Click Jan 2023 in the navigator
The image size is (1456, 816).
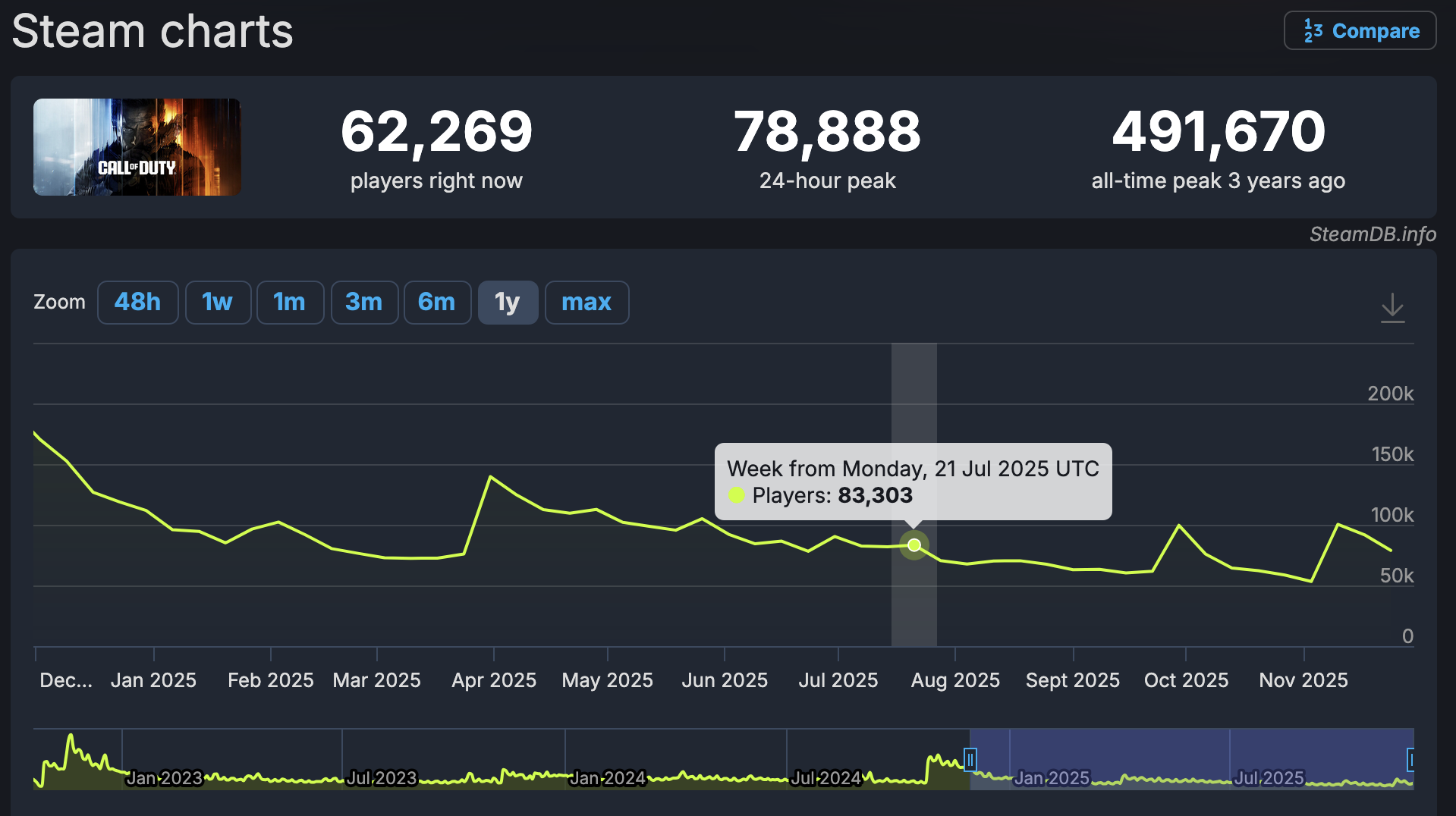pyautogui.click(x=165, y=778)
